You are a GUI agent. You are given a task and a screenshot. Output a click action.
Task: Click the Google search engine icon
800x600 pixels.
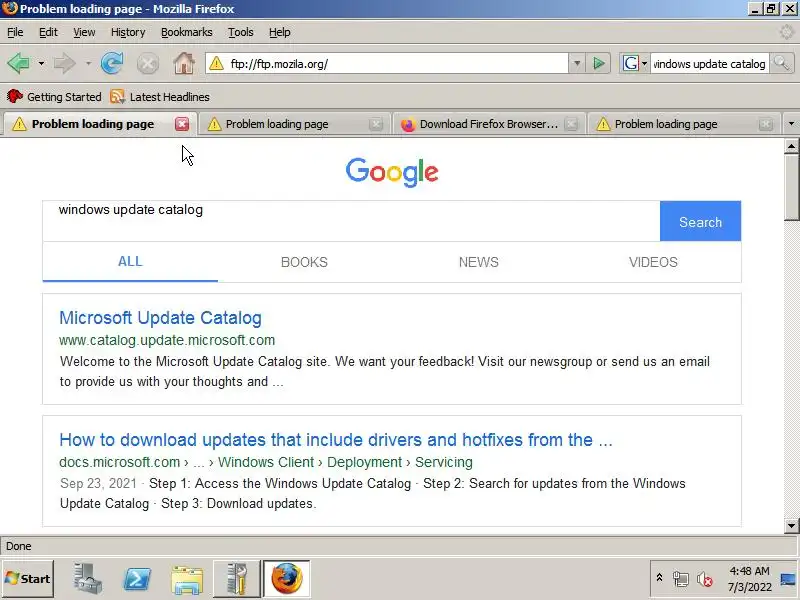(631, 64)
